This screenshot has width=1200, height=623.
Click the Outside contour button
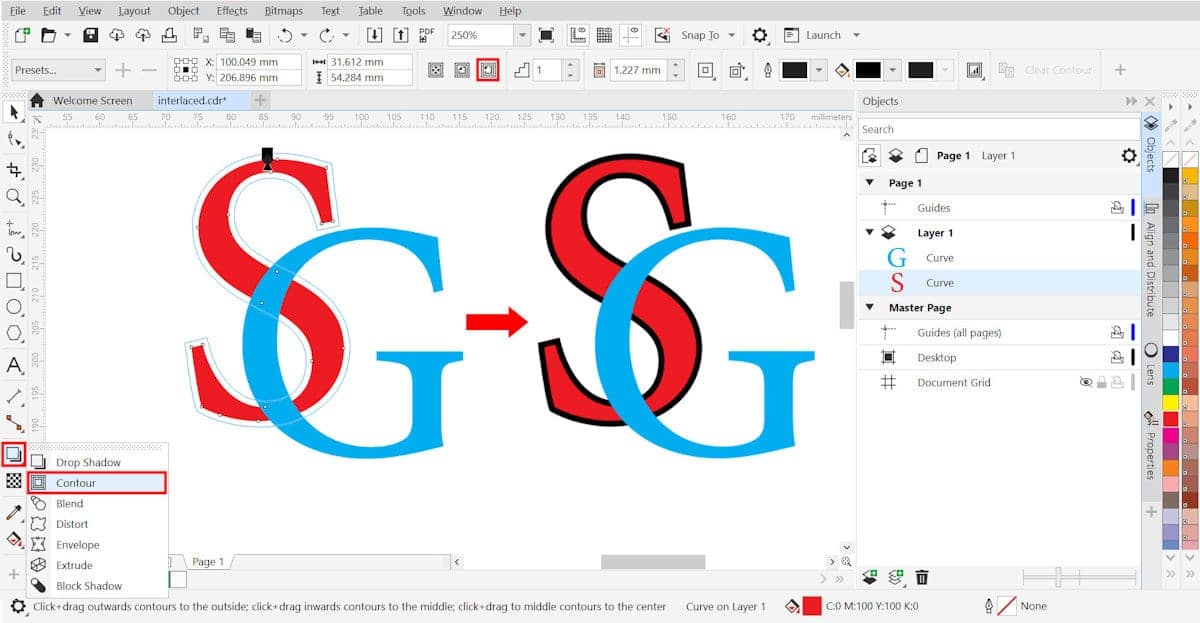pyautogui.click(x=488, y=70)
